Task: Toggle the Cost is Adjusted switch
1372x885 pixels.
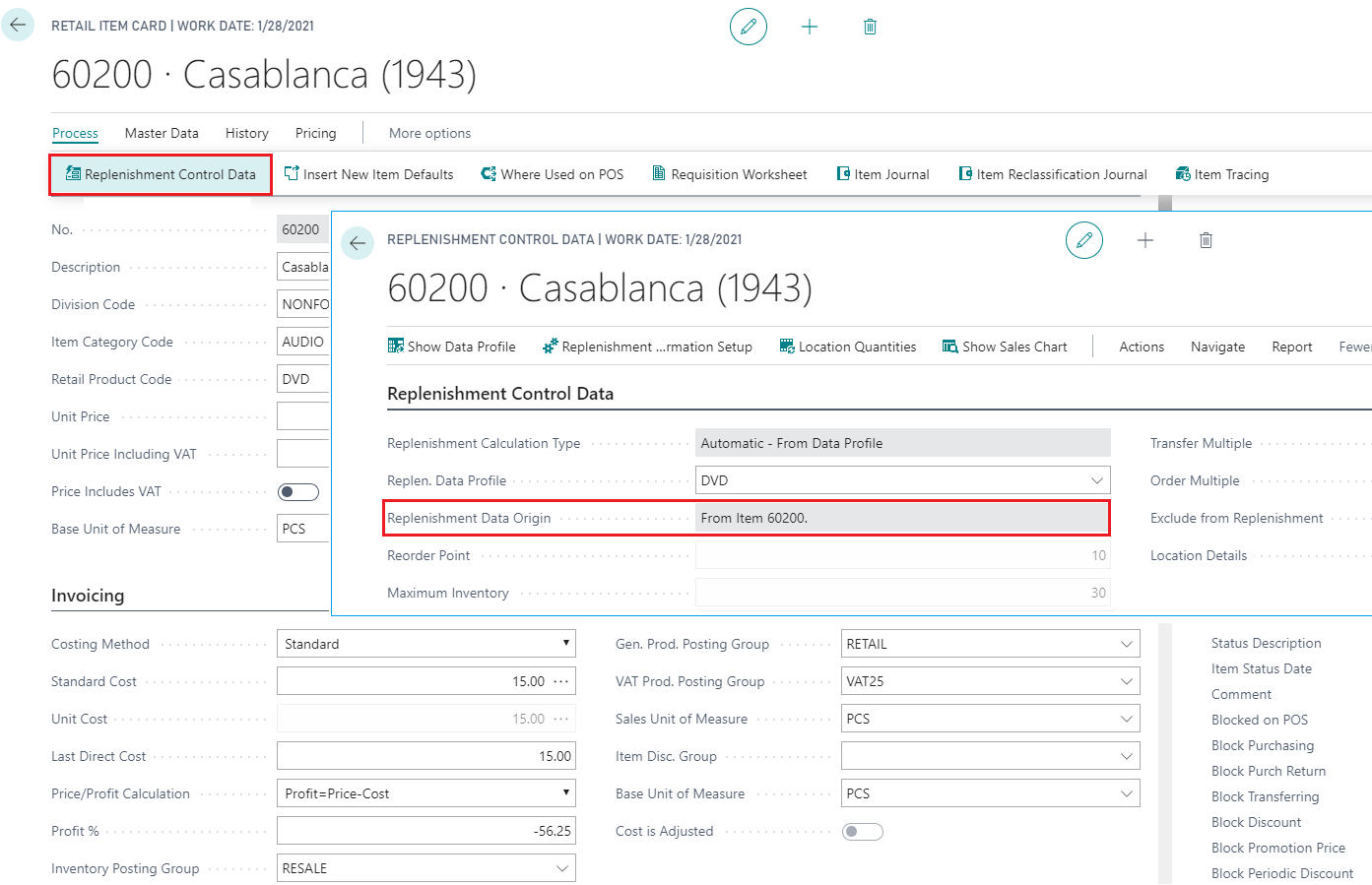Action: 863,832
